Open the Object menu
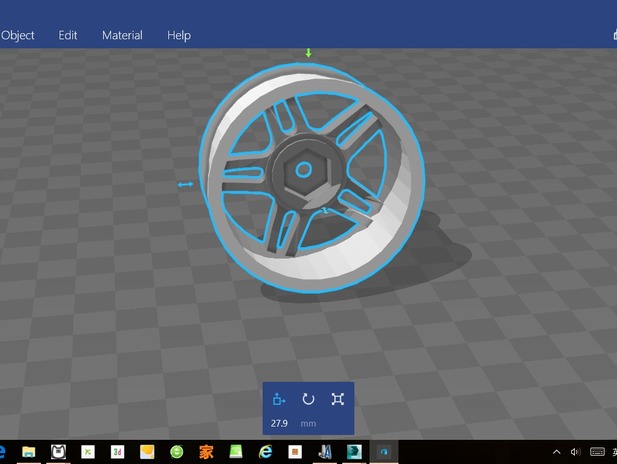The width and height of the screenshot is (617, 464). pos(17,35)
